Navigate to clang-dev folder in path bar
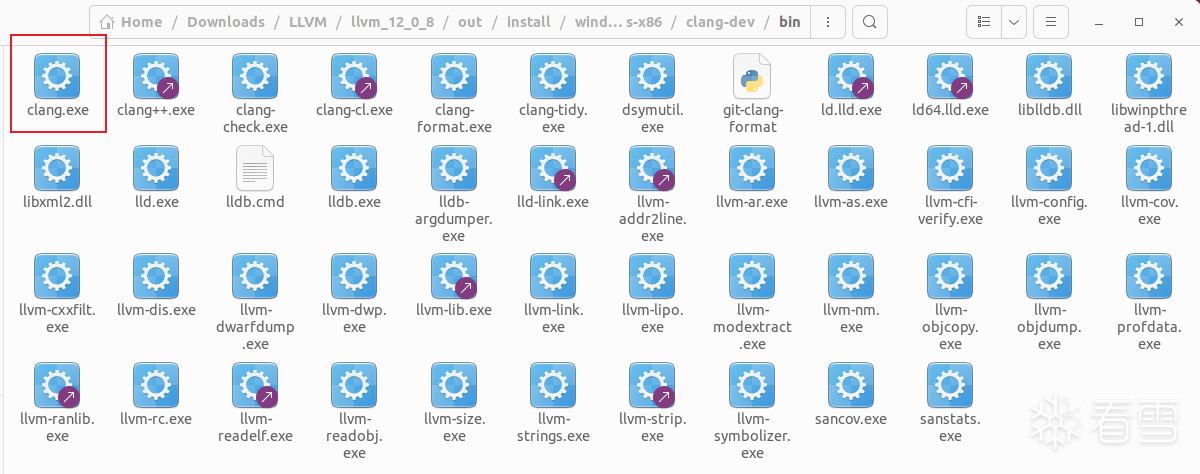The image size is (1200, 474). coord(723,21)
